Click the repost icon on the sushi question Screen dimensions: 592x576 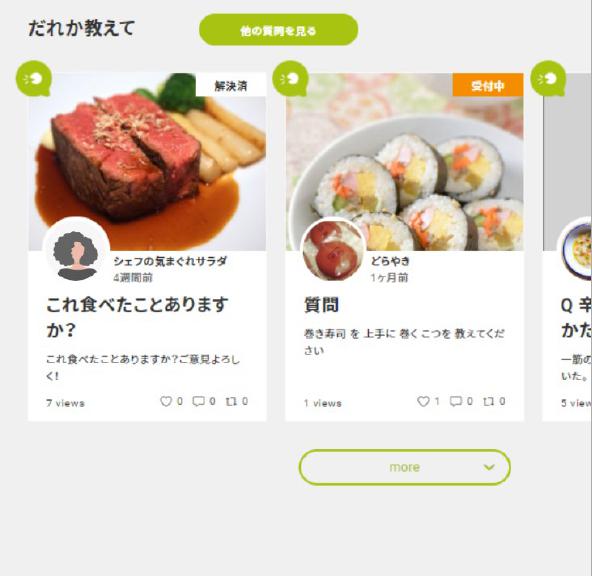tap(488, 402)
